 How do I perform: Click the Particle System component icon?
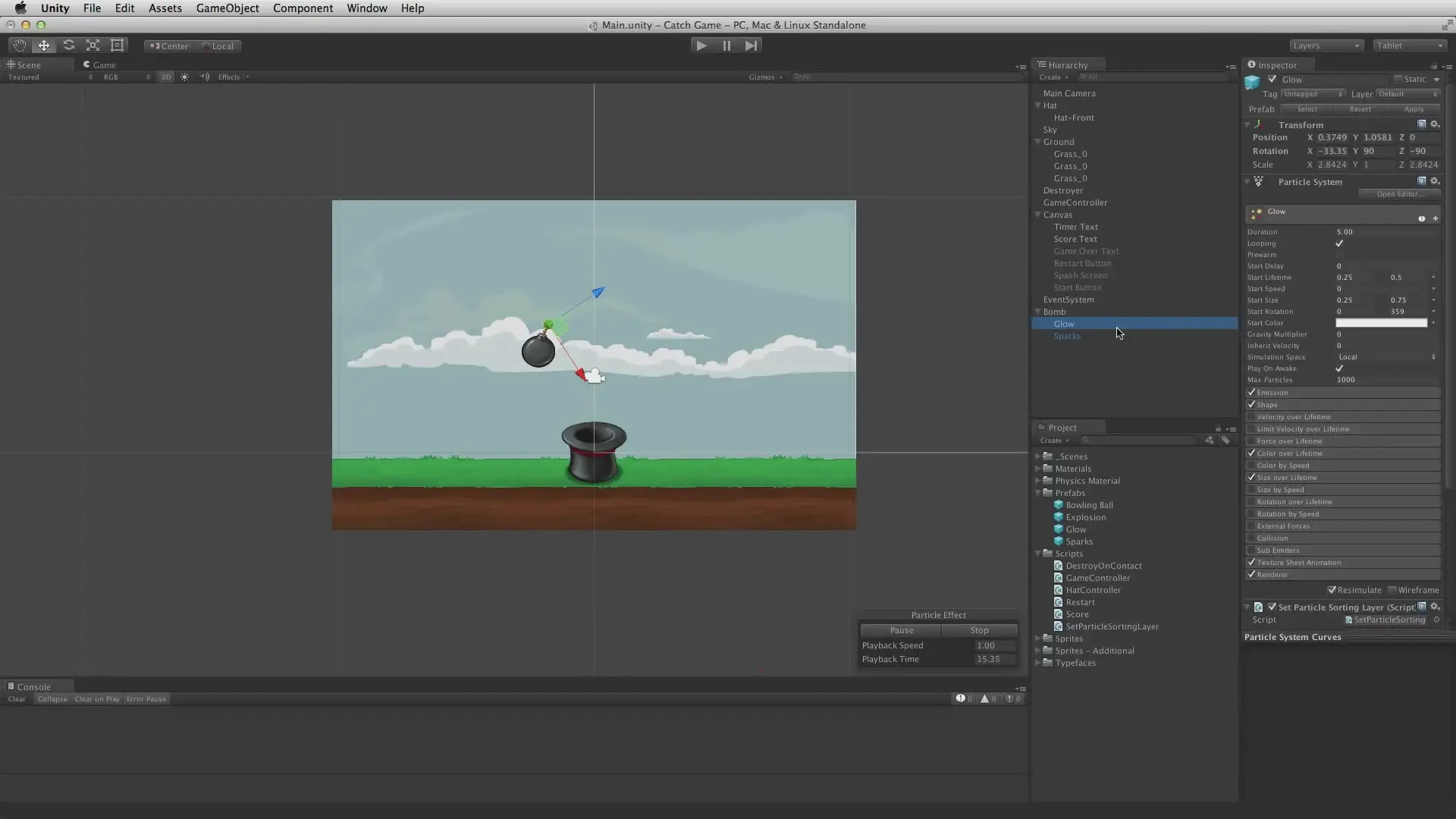click(x=1259, y=181)
